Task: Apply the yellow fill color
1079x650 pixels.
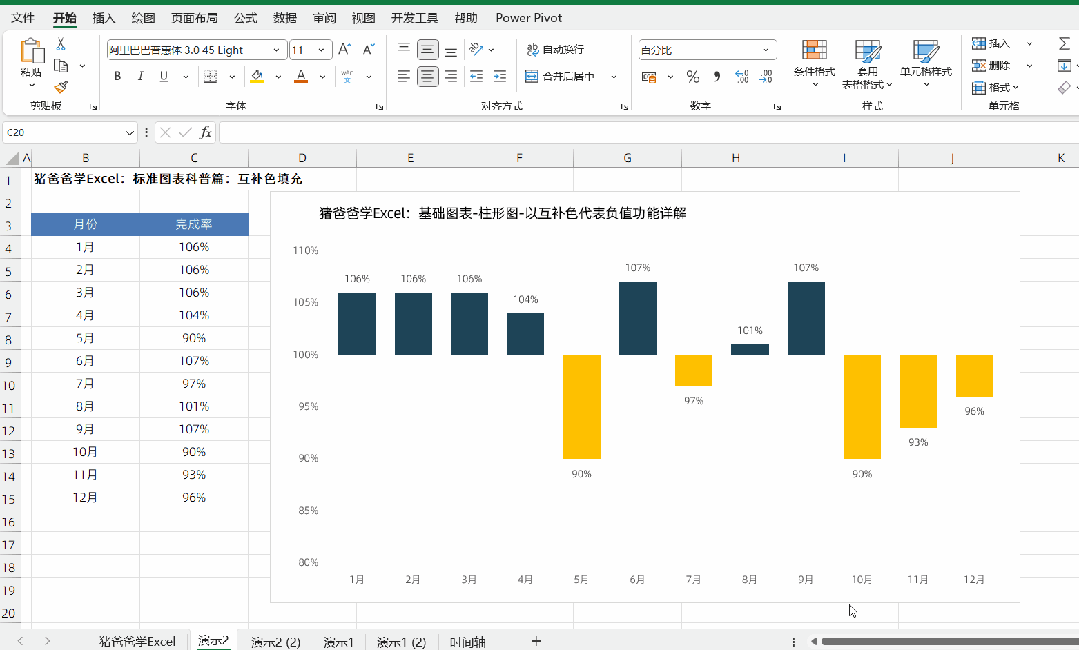Action: pyautogui.click(x=257, y=76)
